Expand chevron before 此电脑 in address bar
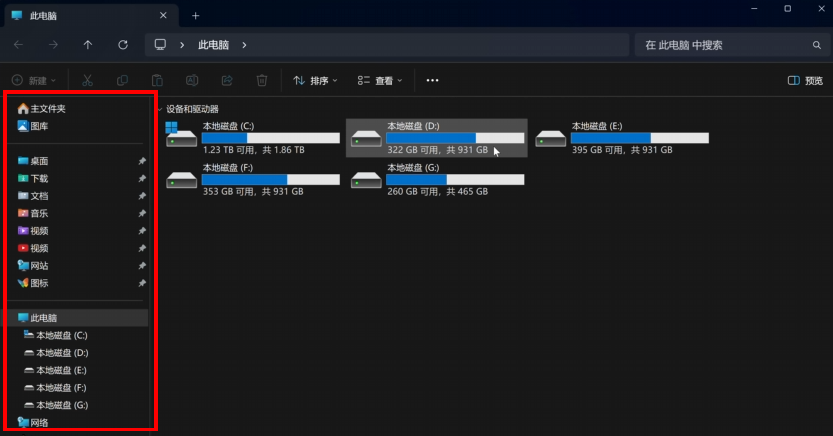The width and height of the screenshot is (833, 436). point(182,45)
